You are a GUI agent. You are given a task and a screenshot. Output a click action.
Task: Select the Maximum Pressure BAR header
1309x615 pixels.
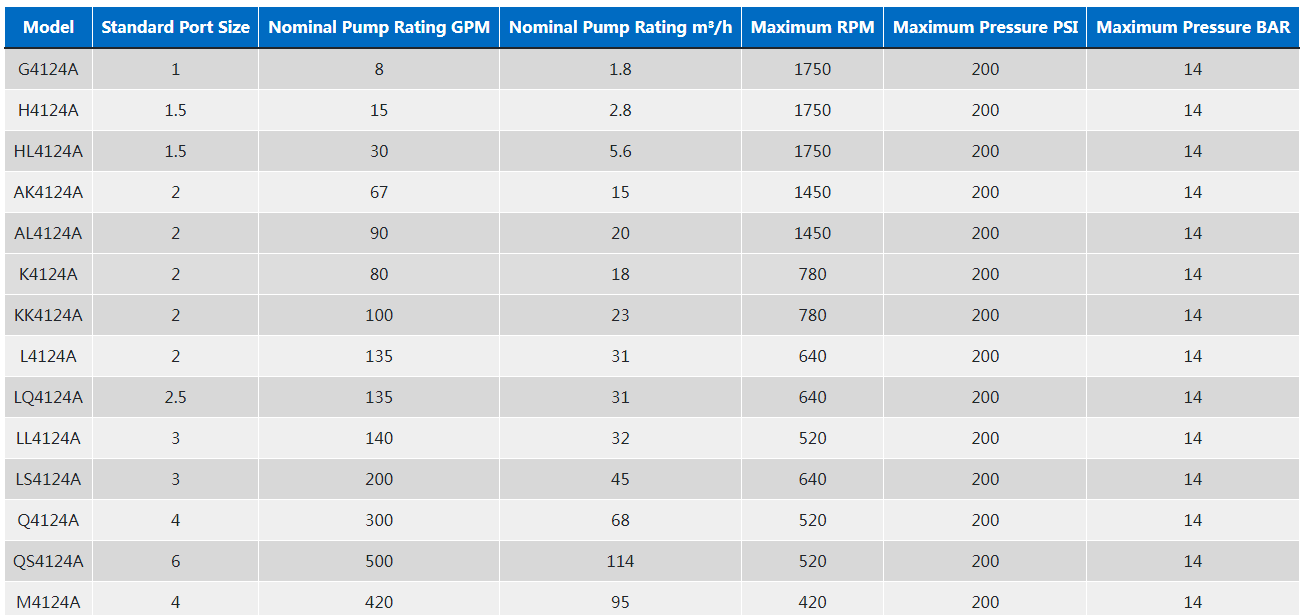tap(1193, 27)
